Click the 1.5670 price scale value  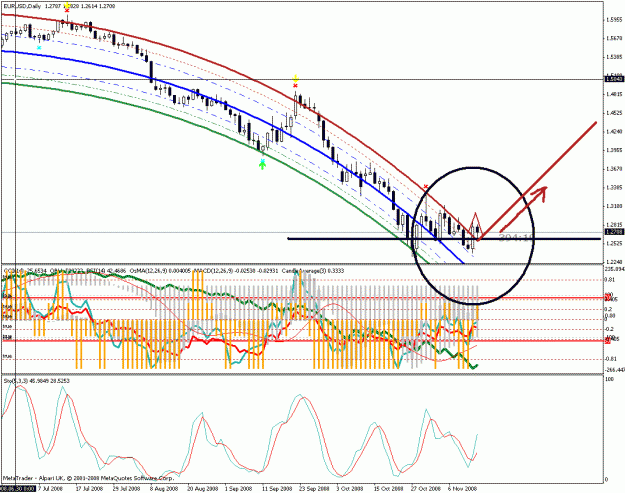point(614,39)
